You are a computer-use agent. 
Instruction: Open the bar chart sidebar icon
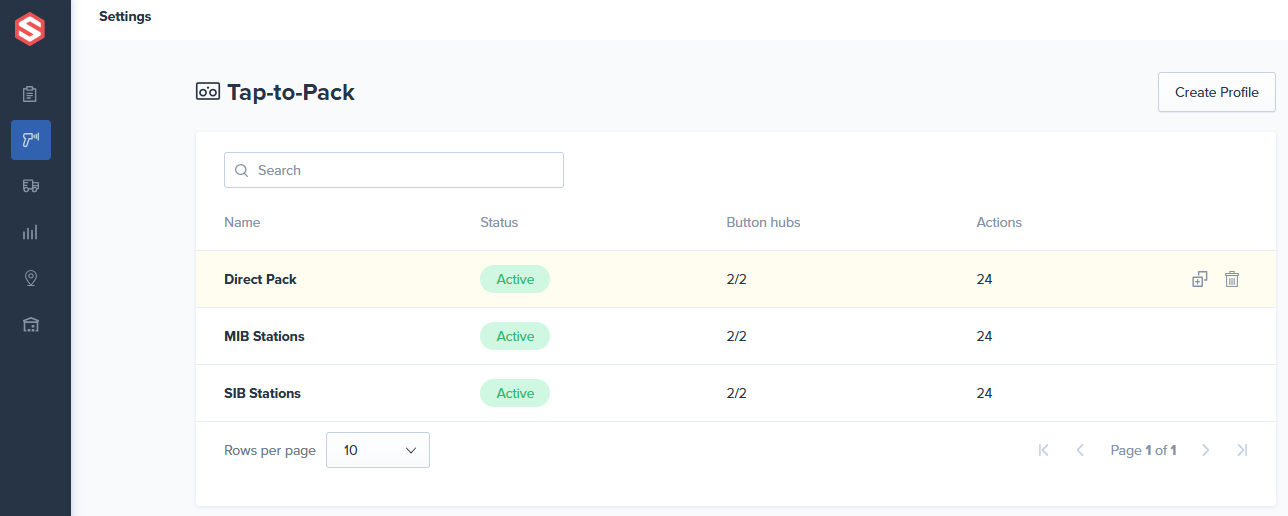click(x=30, y=232)
